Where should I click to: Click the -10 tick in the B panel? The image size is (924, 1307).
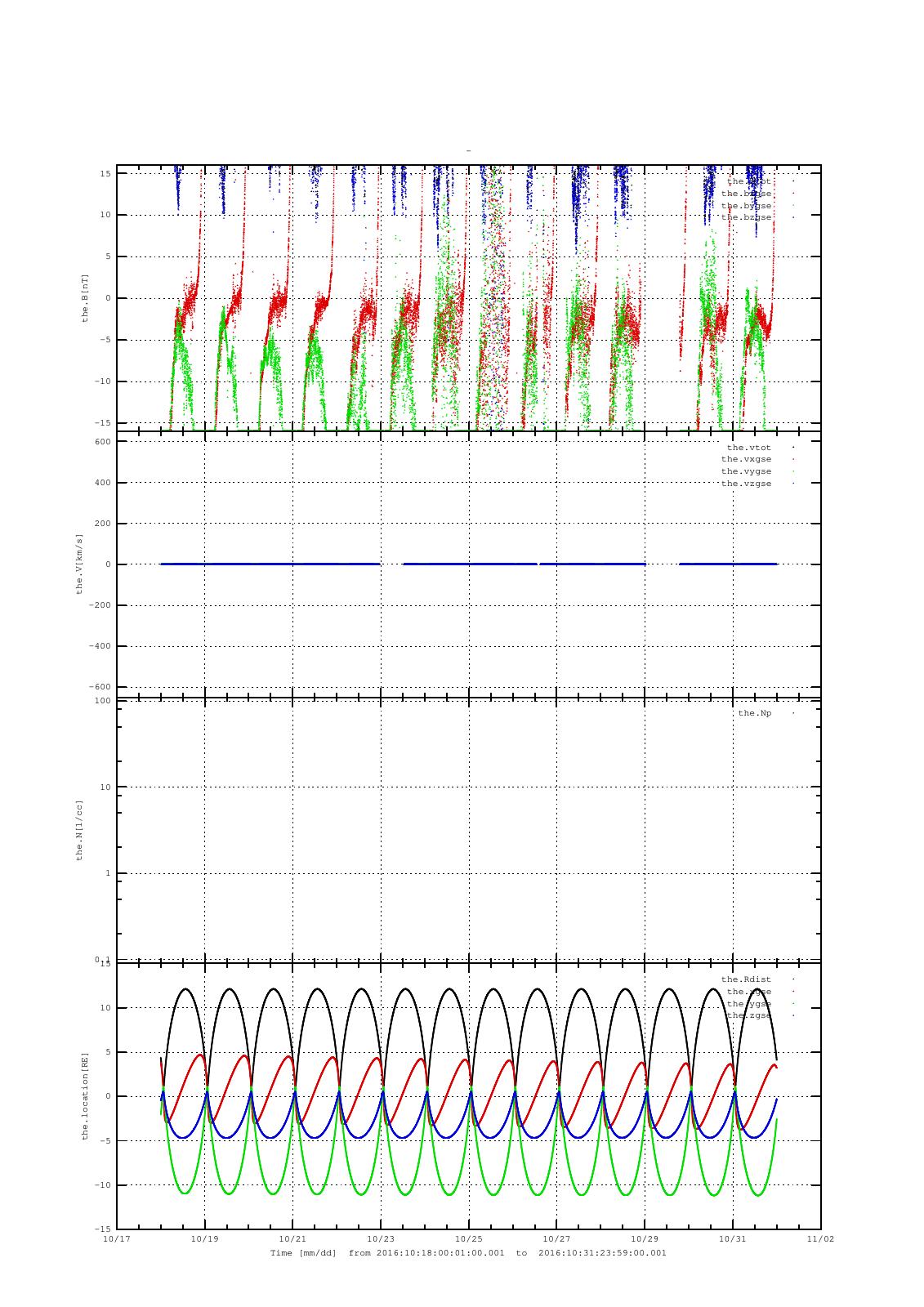tap(103, 381)
